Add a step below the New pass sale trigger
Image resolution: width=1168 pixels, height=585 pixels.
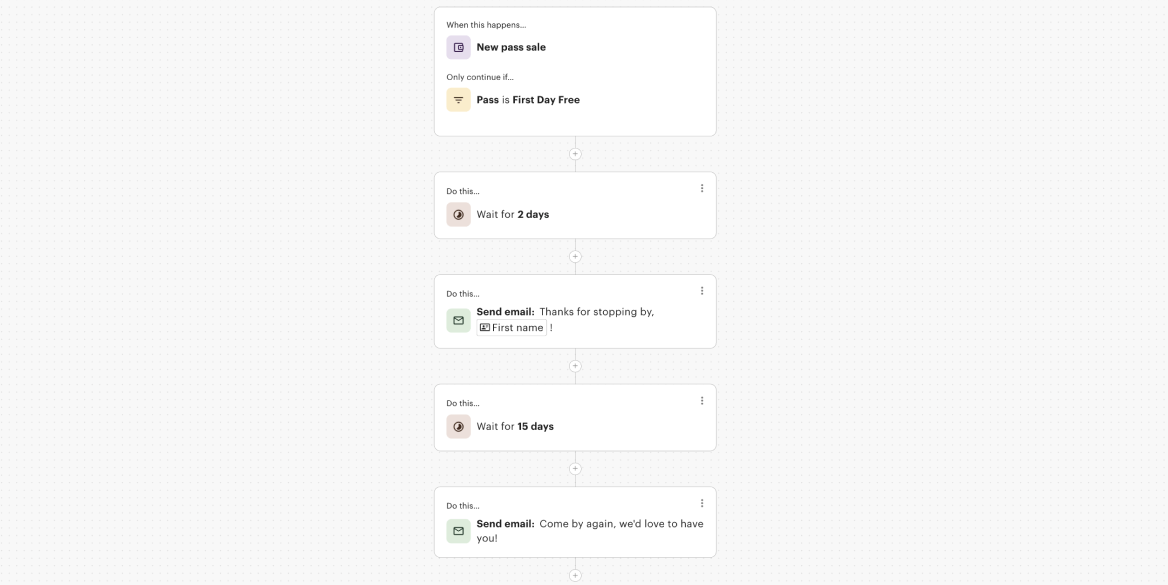click(575, 154)
